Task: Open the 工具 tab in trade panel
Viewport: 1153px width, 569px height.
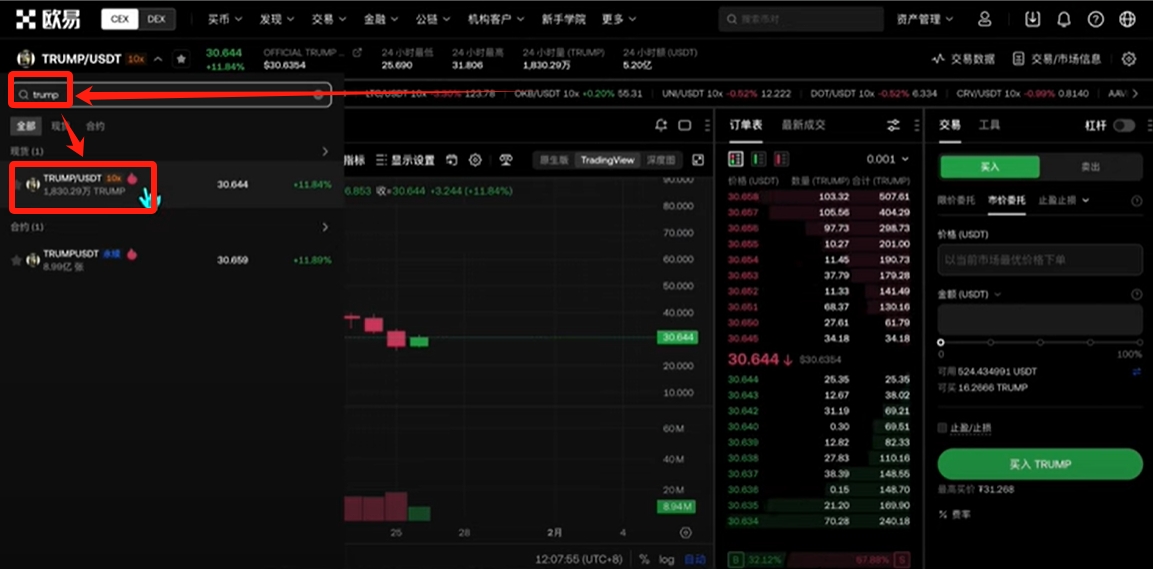Action: [x=989, y=125]
